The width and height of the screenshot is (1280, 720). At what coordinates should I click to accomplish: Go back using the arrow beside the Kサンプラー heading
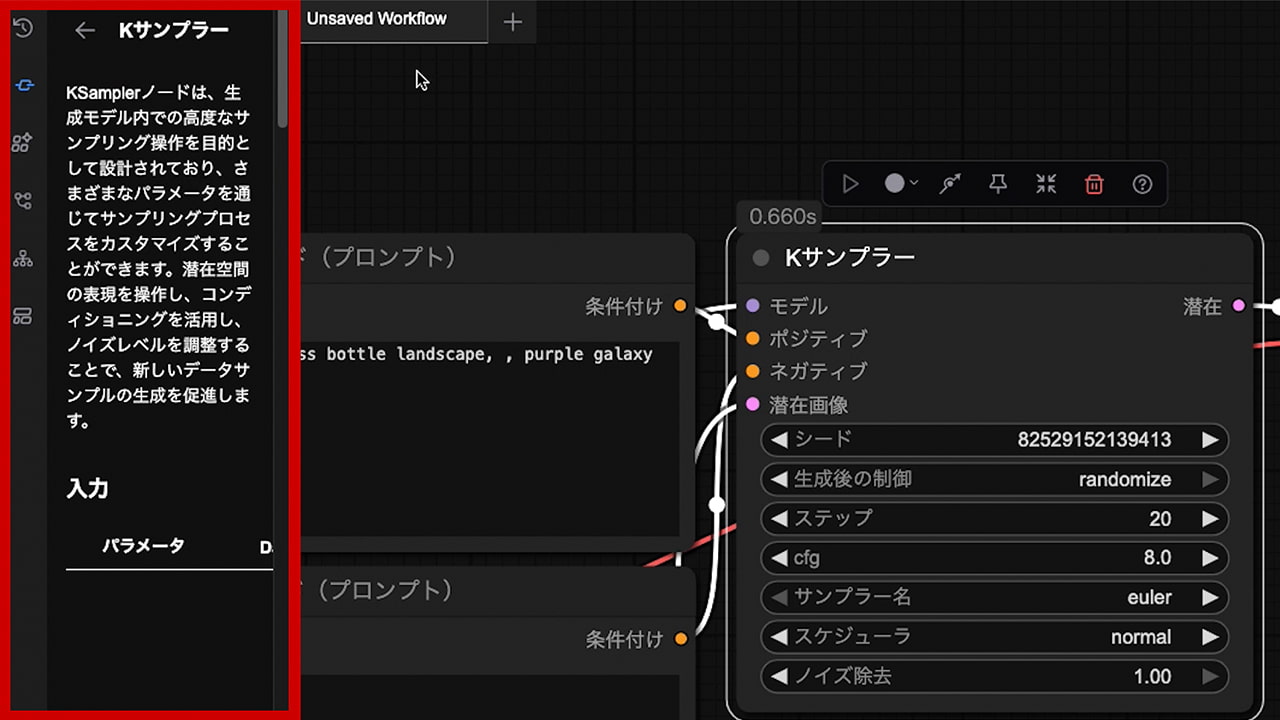coord(85,30)
